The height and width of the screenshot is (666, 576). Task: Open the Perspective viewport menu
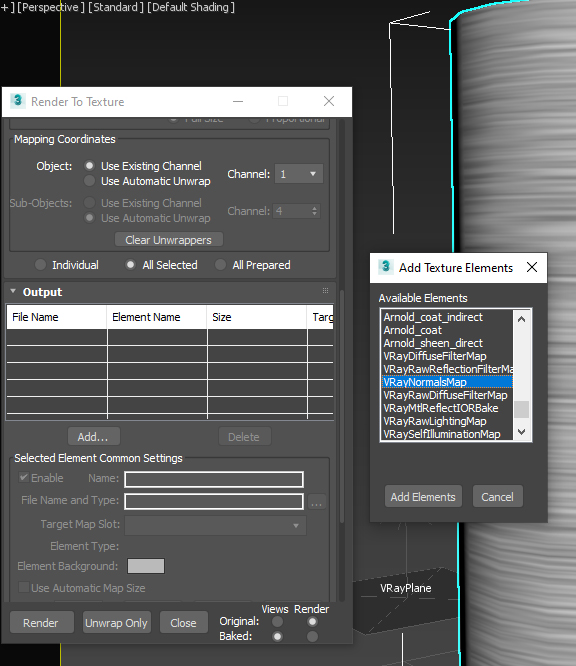click(x=51, y=7)
